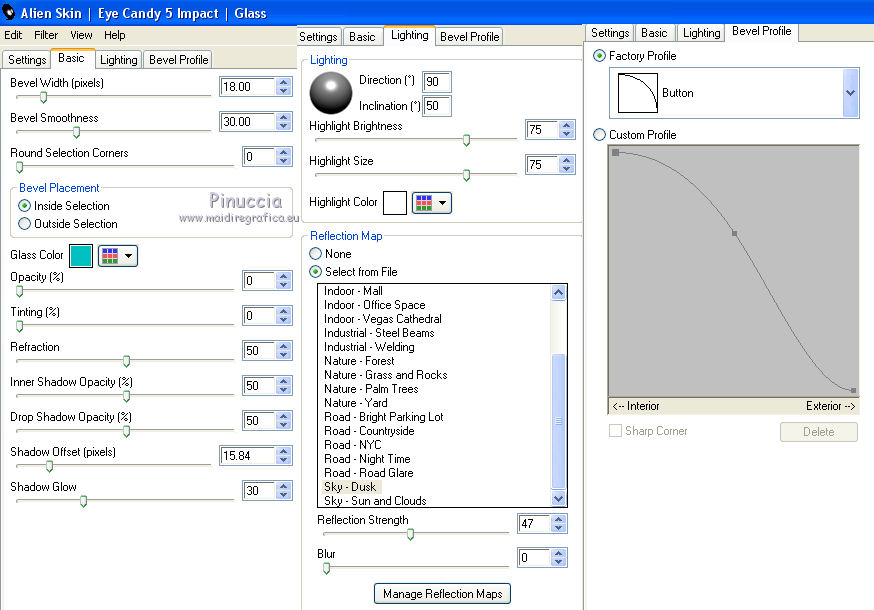Click Manage Reflection Maps button
The height and width of the screenshot is (610, 874).
point(443,594)
